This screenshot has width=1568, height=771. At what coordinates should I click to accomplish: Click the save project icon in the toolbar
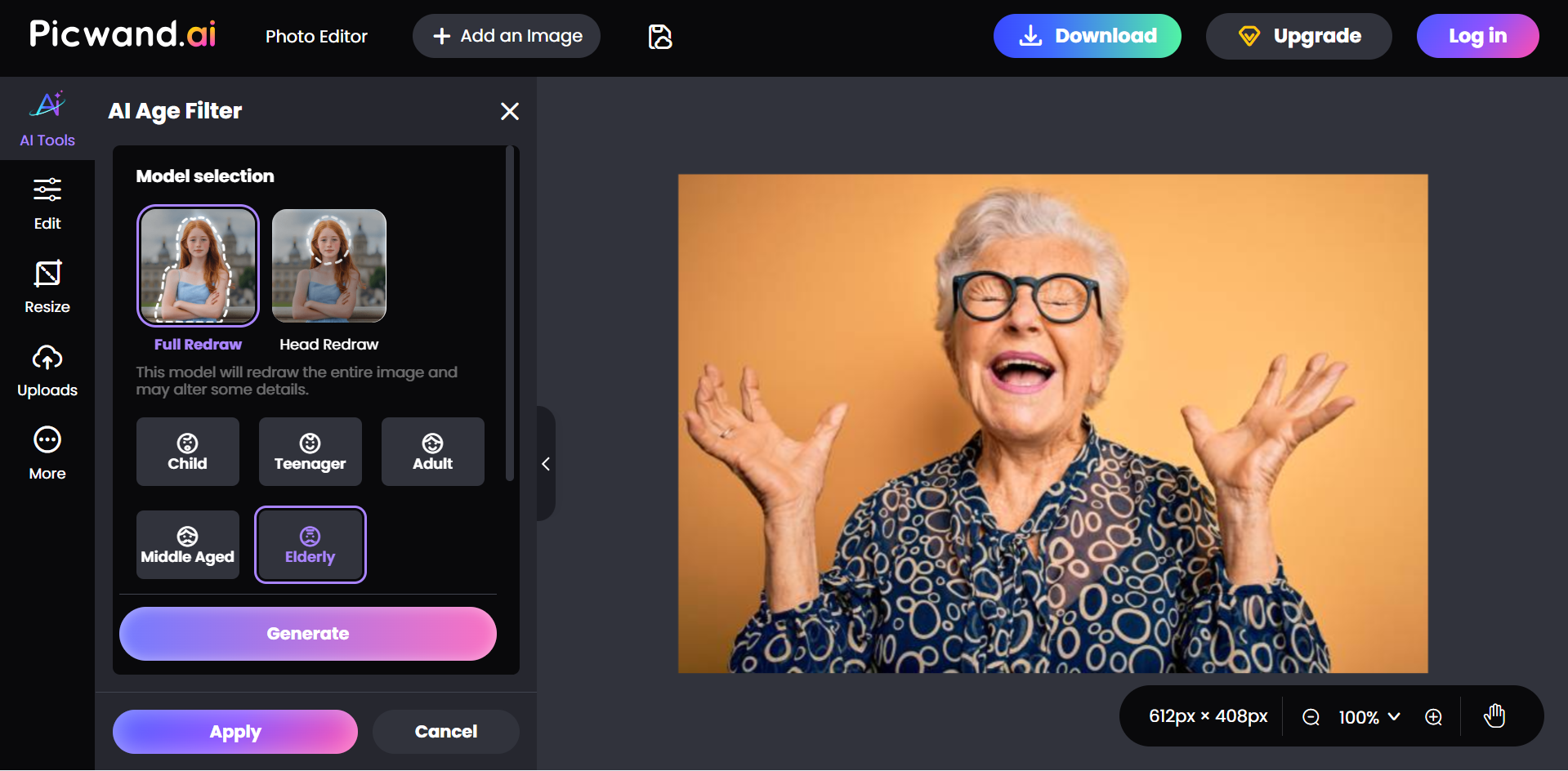pyautogui.click(x=659, y=36)
